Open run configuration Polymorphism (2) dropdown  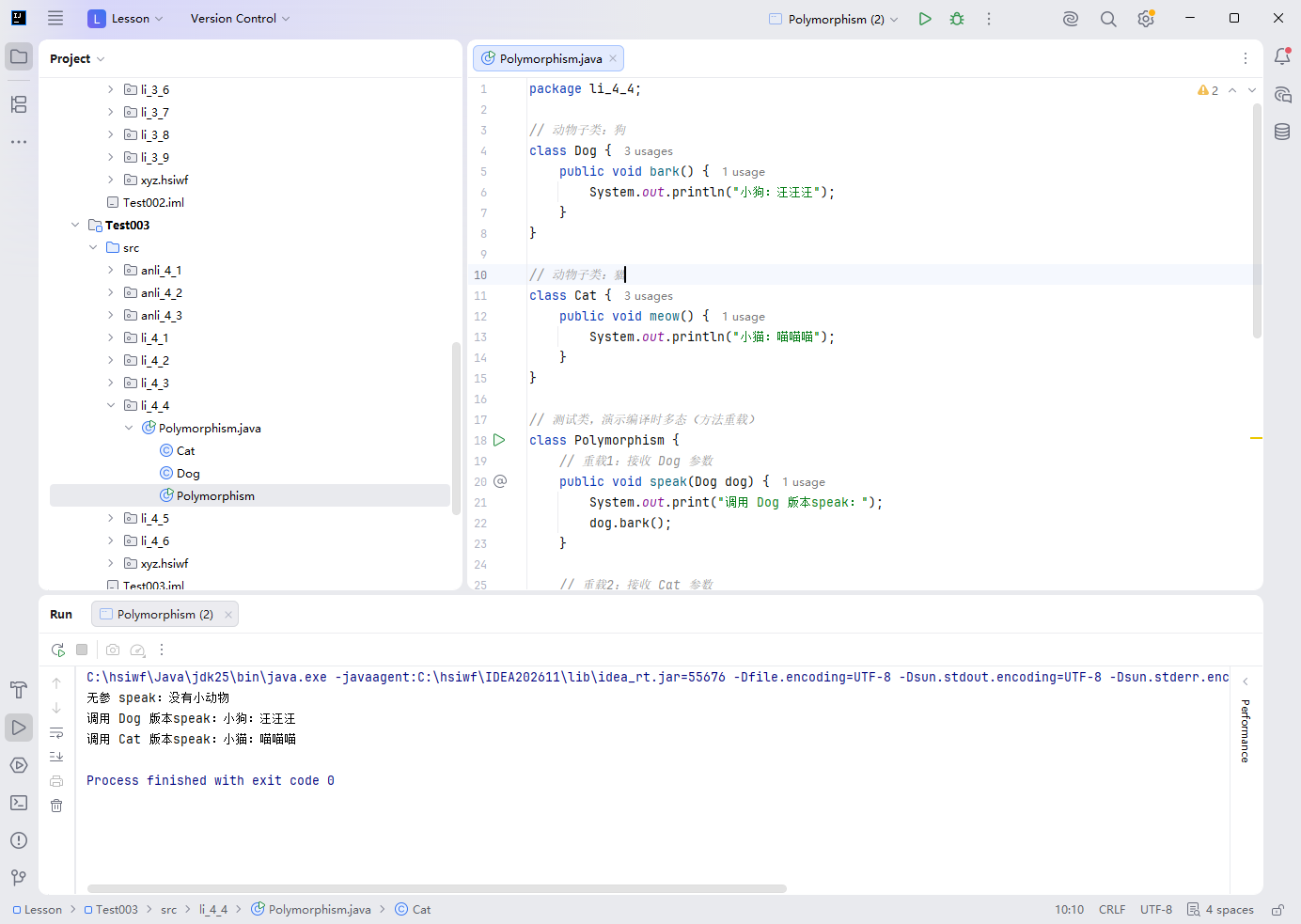[x=834, y=19]
